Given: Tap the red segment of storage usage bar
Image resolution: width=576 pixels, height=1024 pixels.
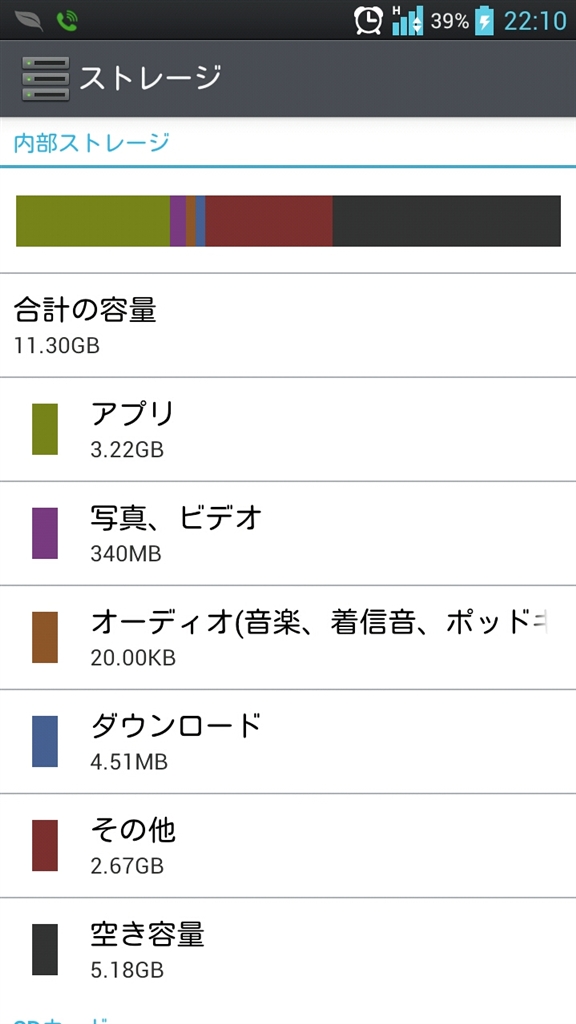Looking at the screenshot, I should (x=269, y=221).
